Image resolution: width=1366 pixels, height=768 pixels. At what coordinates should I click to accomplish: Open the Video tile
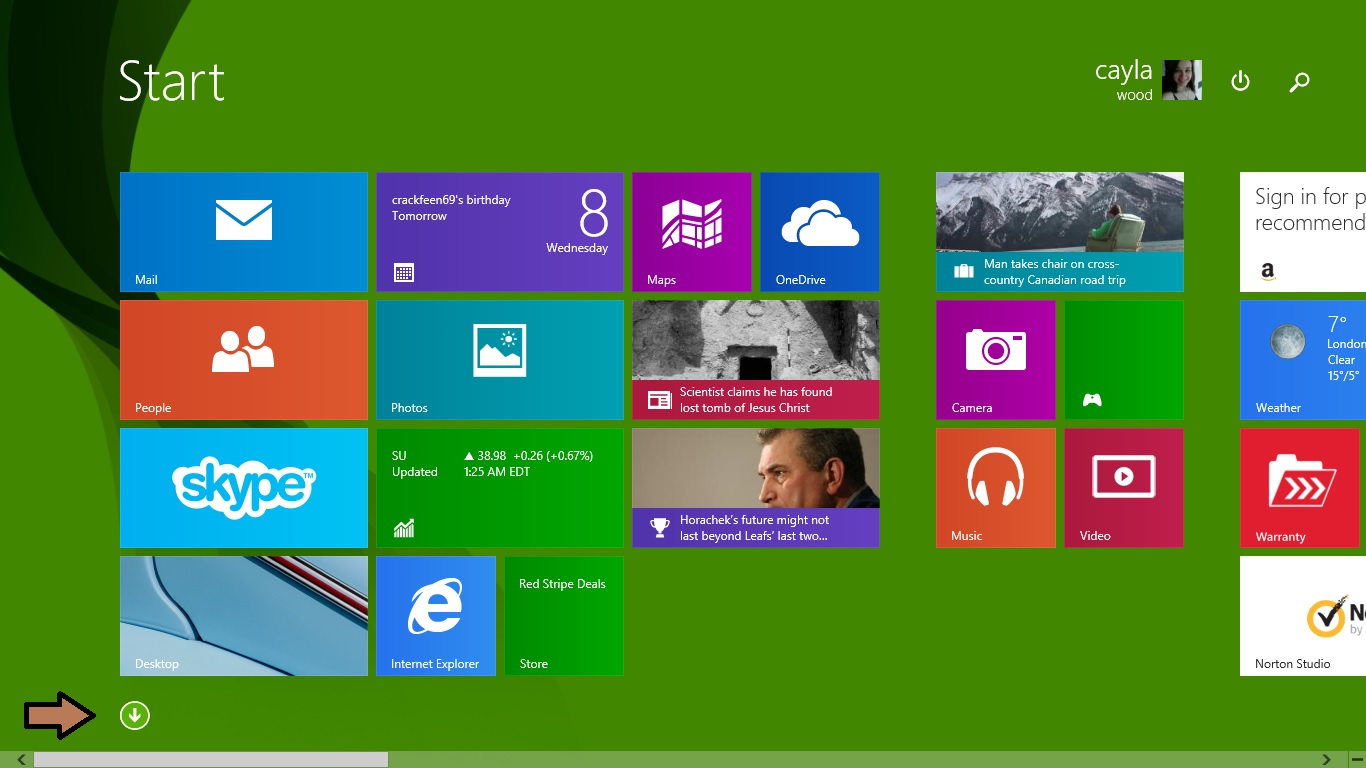(1124, 488)
